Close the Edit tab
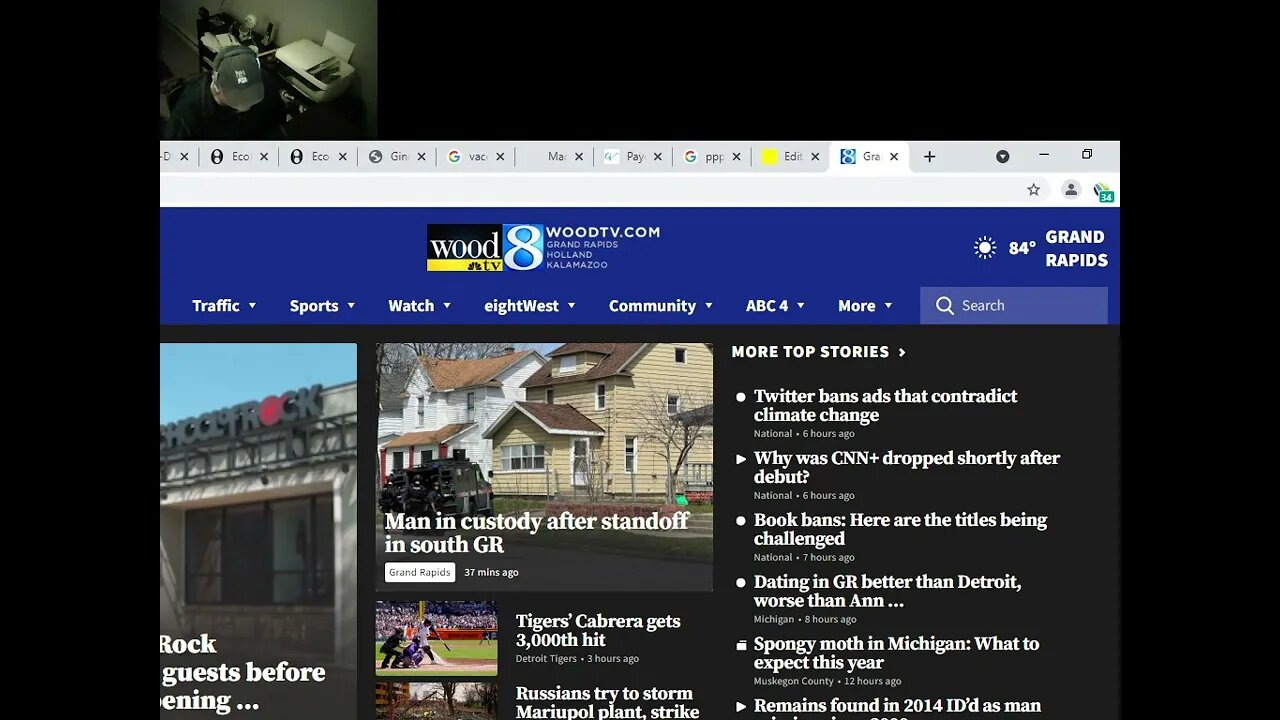The width and height of the screenshot is (1280, 720). coord(815,157)
